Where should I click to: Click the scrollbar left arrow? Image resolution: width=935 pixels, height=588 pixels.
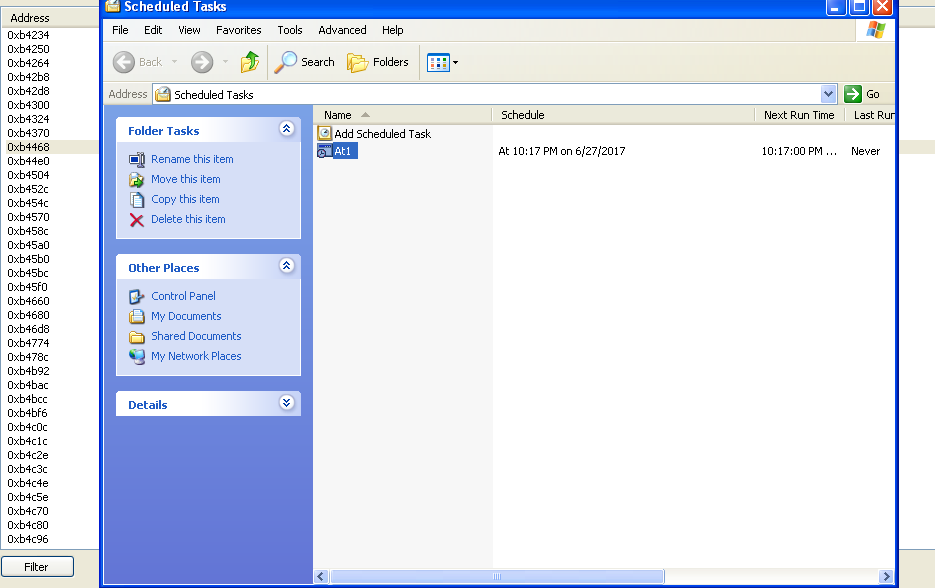(x=321, y=576)
